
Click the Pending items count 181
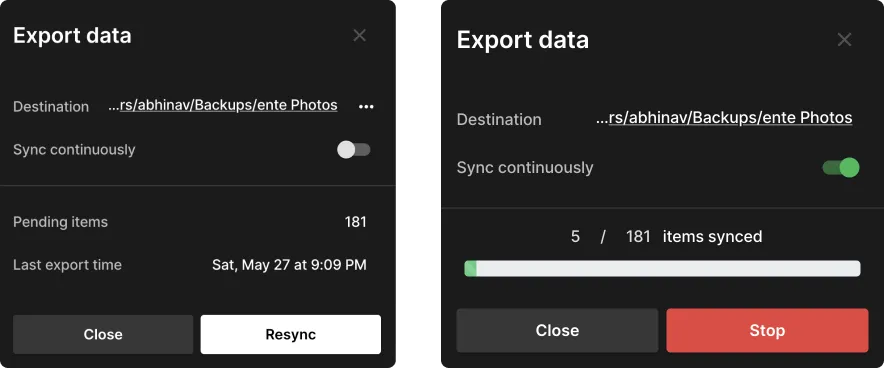pos(356,222)
